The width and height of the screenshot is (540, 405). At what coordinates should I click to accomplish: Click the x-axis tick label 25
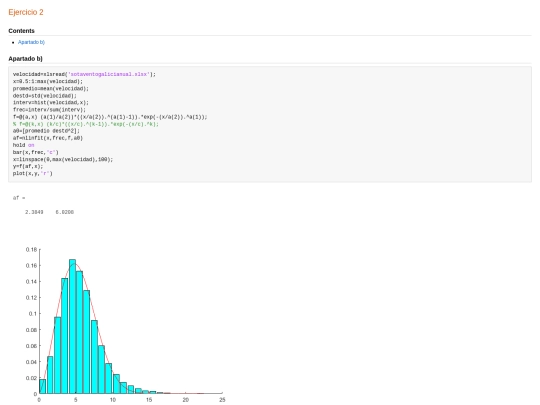pos(222,400)
